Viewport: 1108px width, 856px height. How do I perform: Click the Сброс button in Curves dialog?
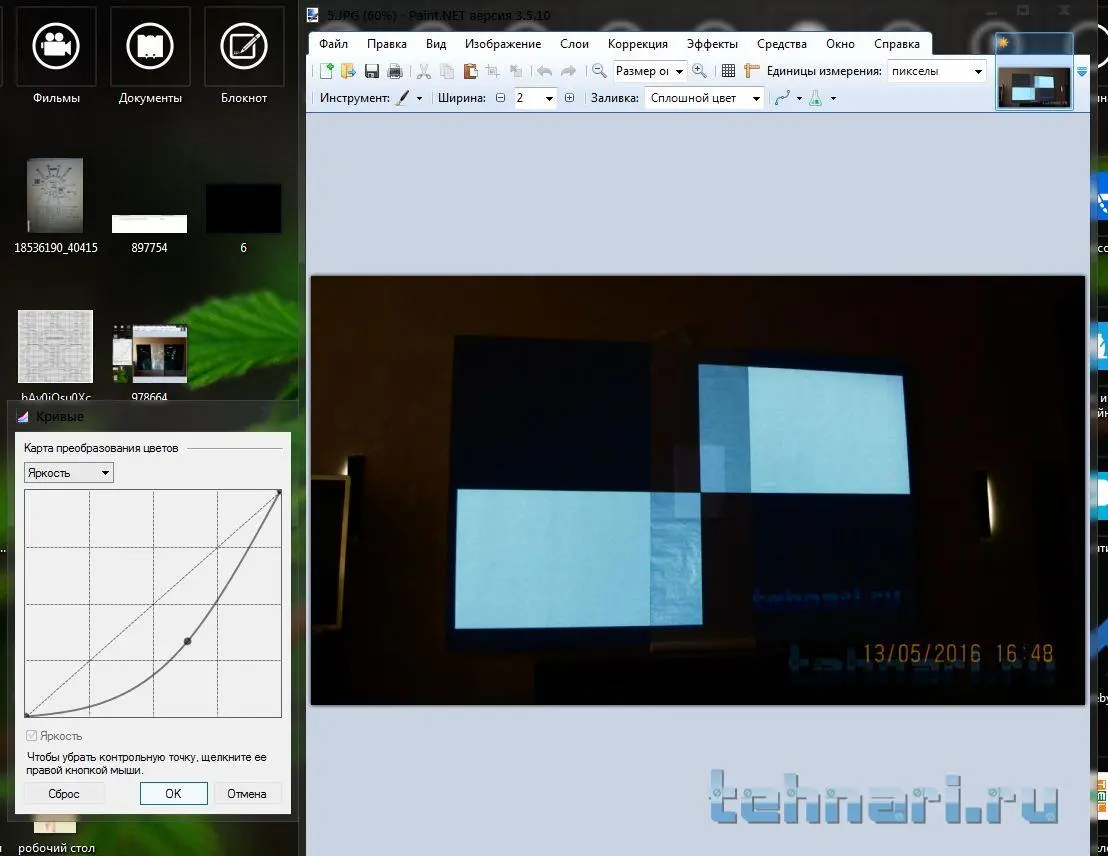pos(64,794)
